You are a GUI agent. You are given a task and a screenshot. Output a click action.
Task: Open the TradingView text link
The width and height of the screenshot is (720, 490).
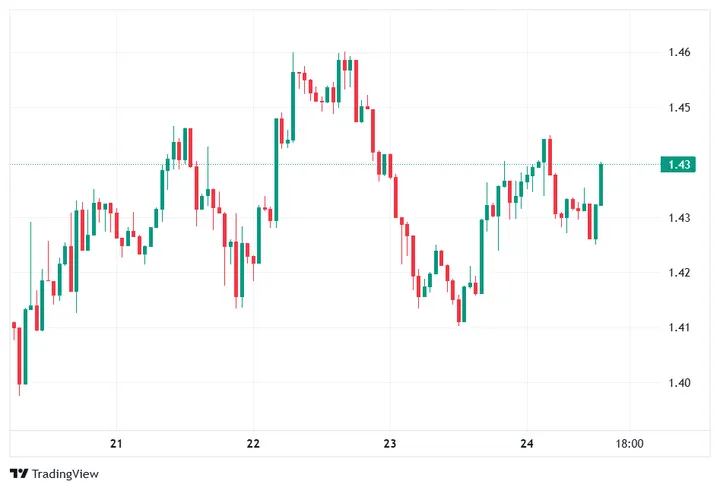point(65,473)
